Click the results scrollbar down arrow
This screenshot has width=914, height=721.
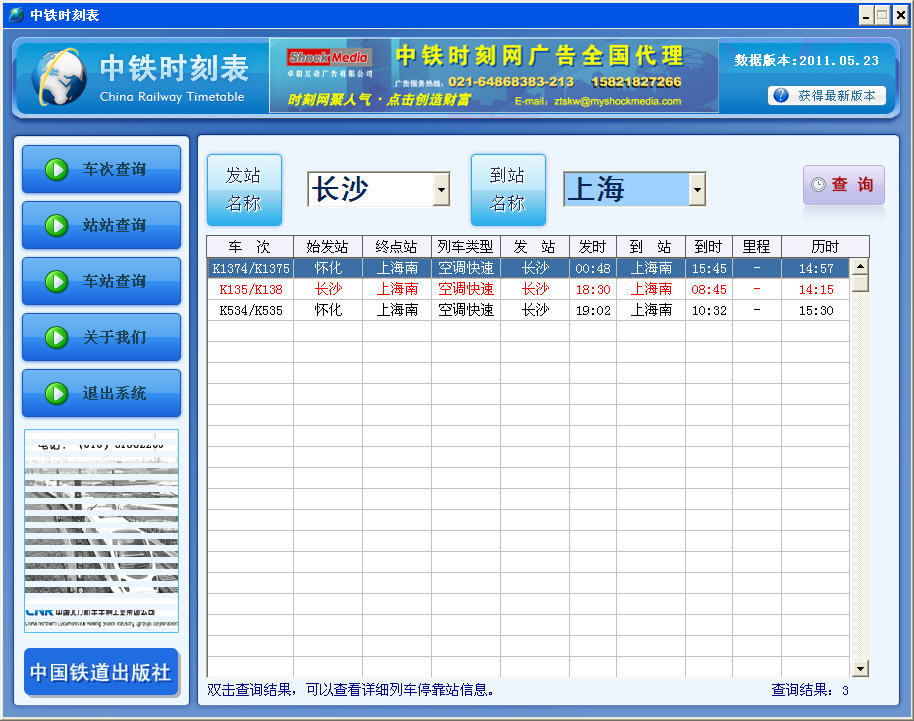coord(860,668)
